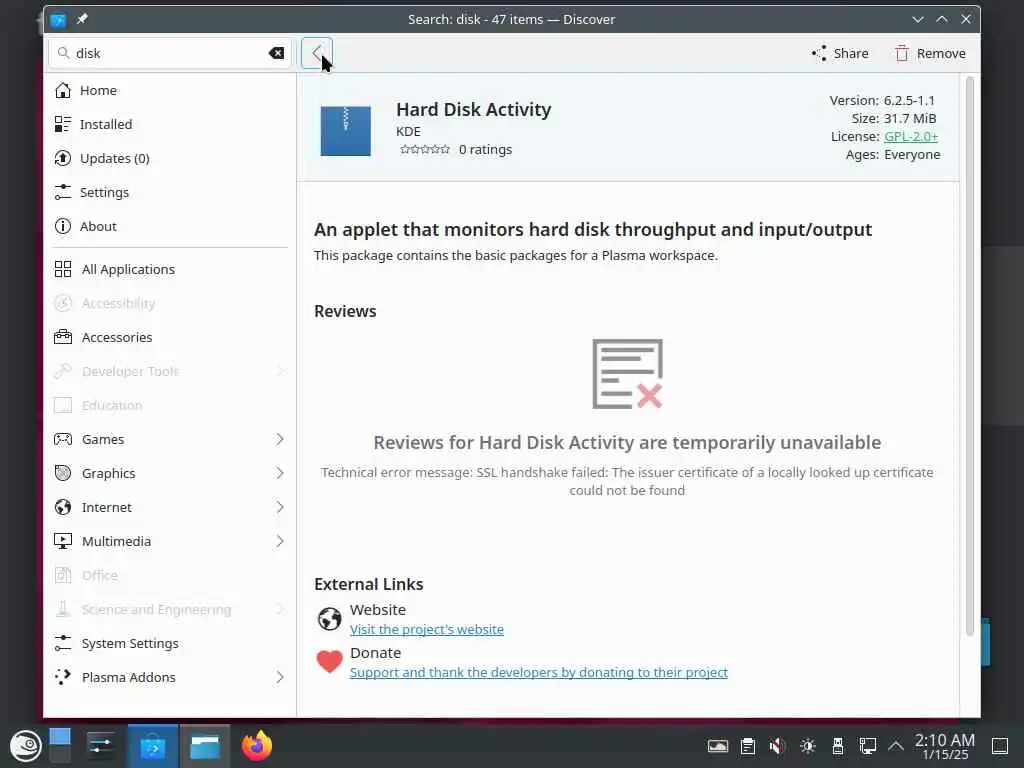This screenshot has width=1024, height=768.
Task: Click the Games controller icon
Action: pyautogui.click(x=63, y=439)
